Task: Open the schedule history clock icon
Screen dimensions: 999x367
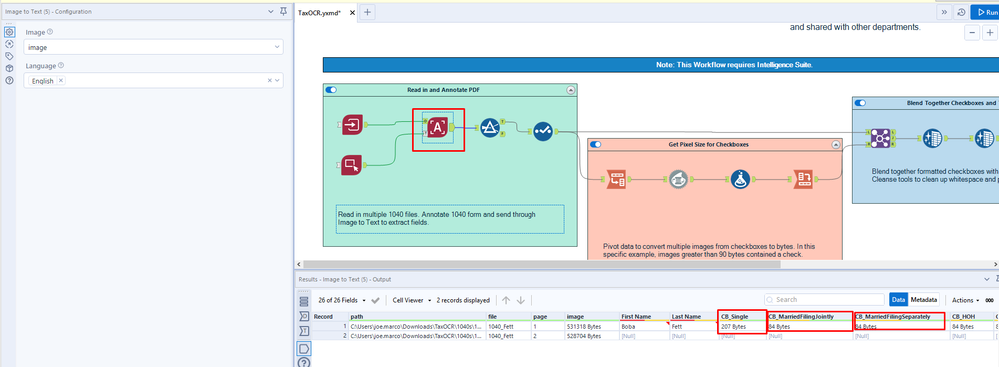Action: point(961,12)
